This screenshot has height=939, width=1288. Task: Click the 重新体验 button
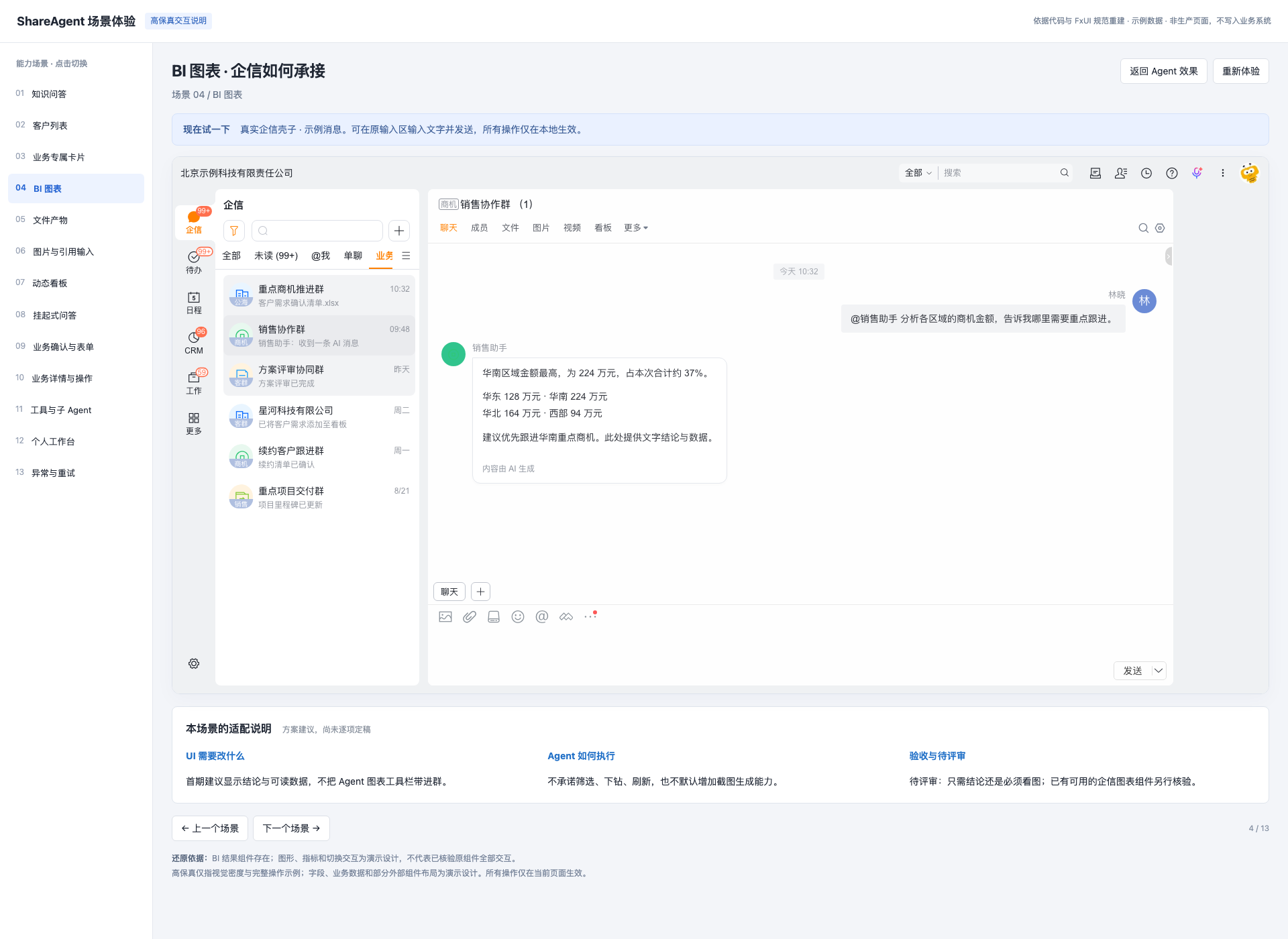pyautogui.click(x=1241, y=71)
